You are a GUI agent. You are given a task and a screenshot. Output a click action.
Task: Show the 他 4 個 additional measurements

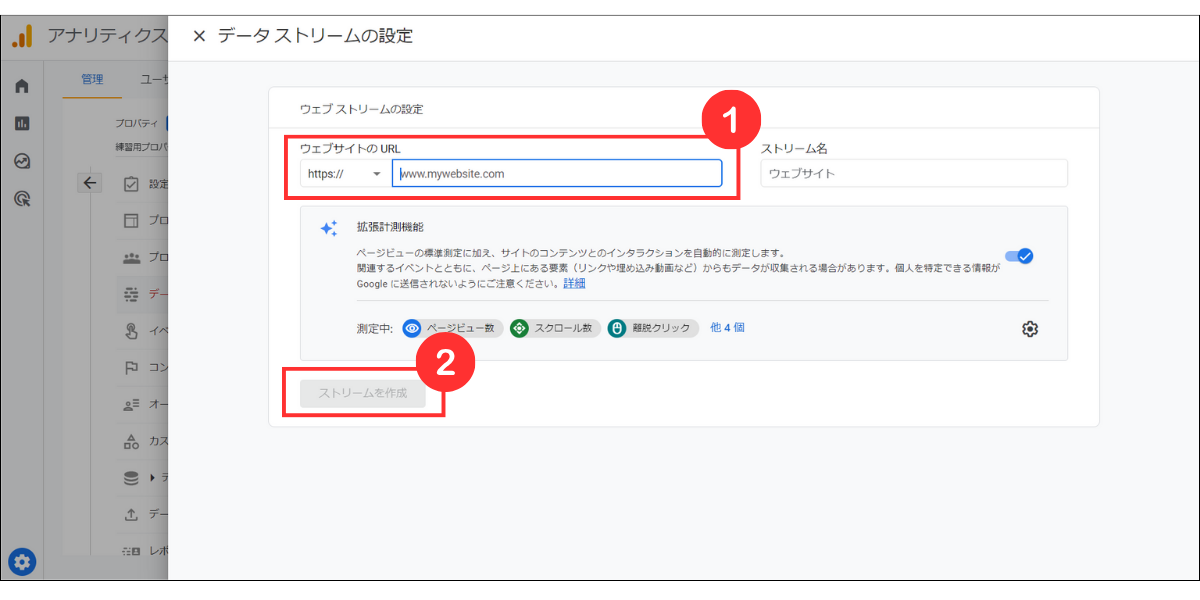727,327
